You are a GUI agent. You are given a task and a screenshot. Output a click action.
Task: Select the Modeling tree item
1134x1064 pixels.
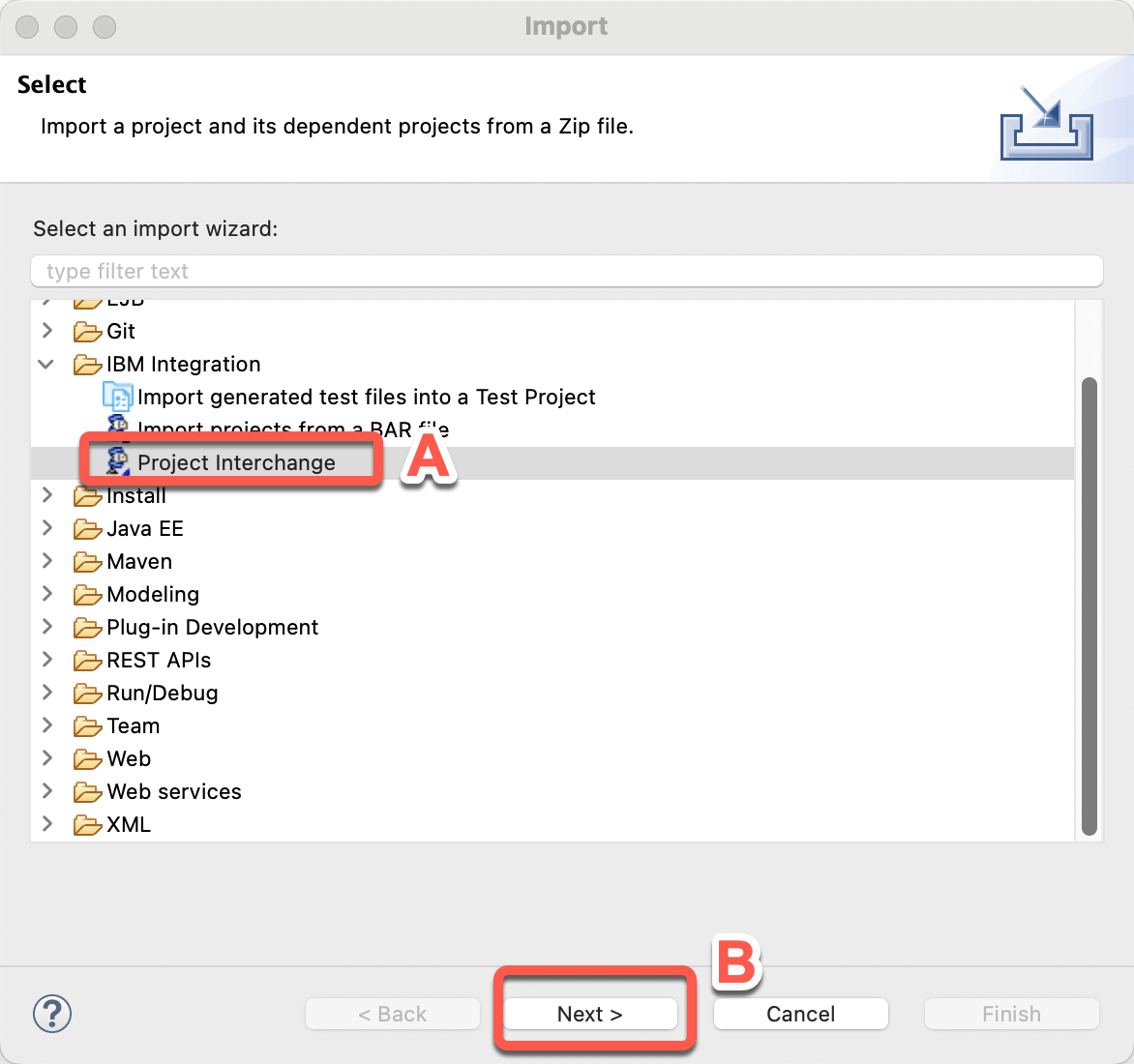tap(153, 594)
